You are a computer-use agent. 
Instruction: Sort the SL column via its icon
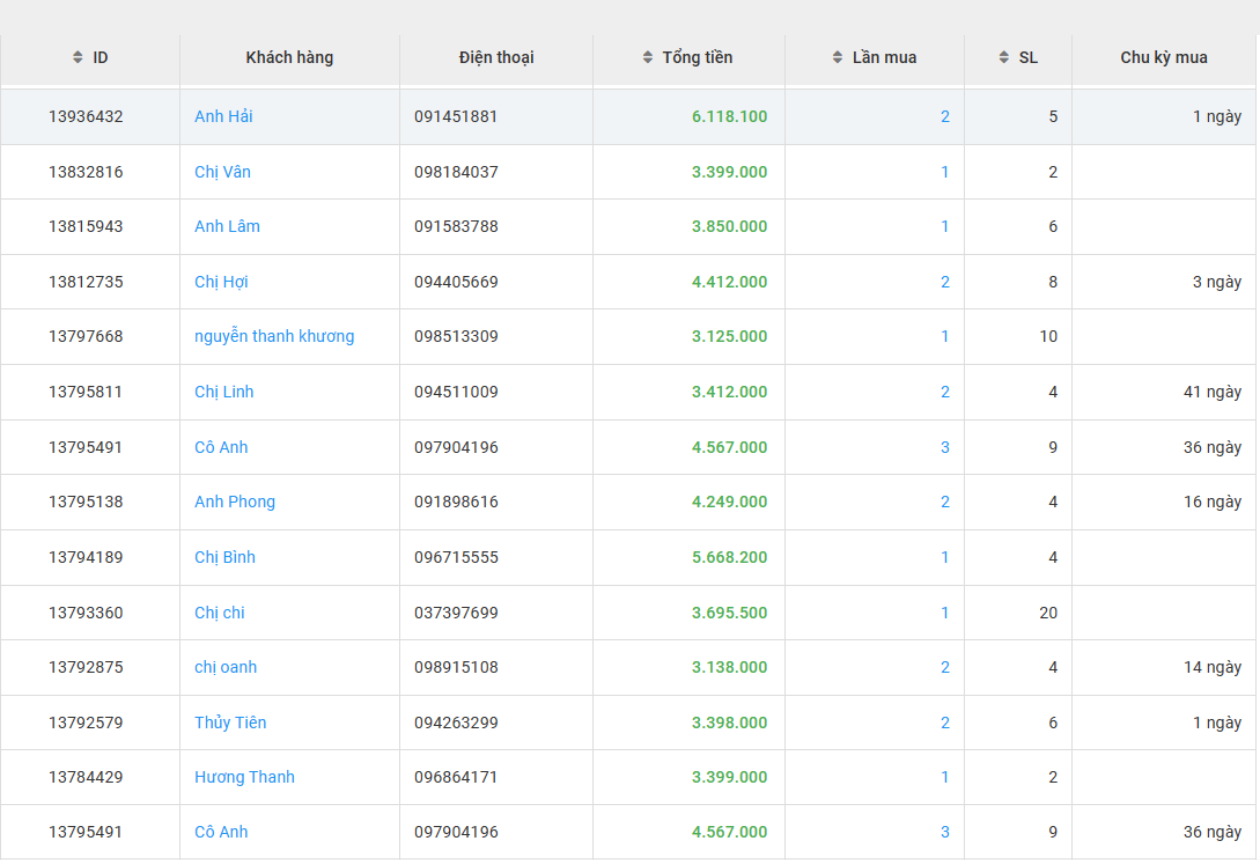point(1004,58)
